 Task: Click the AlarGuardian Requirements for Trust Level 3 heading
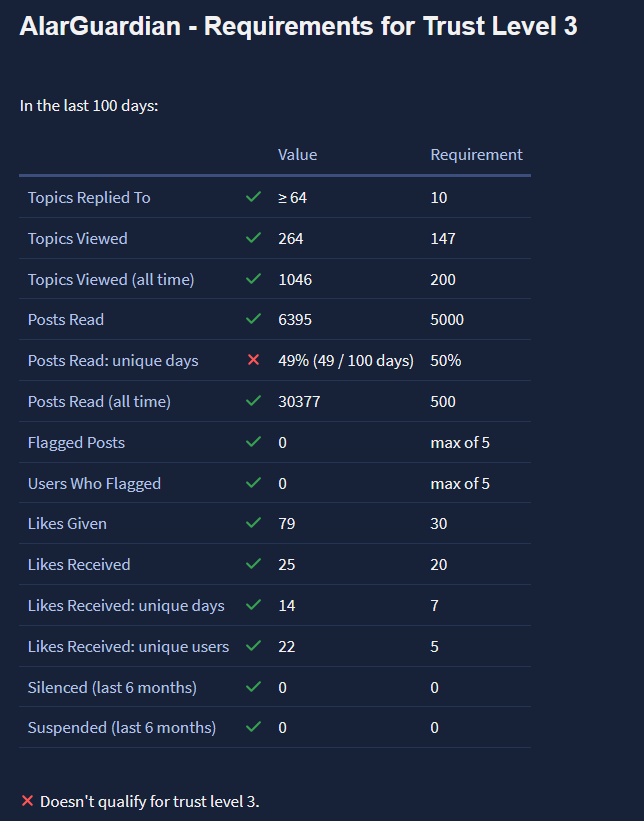pos(298,27)
